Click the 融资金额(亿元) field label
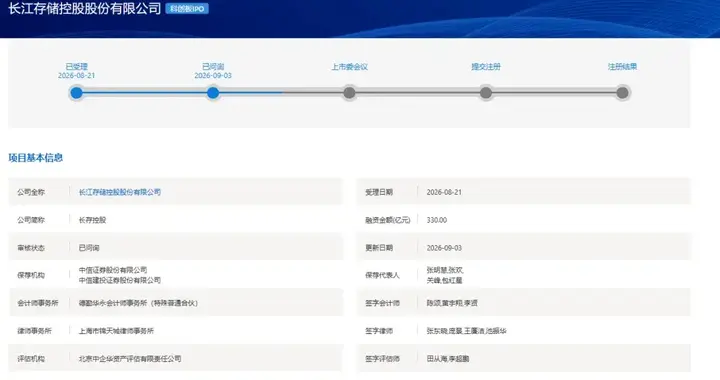The height and width of the screenshot is (380, 720). tap(388, 220)
